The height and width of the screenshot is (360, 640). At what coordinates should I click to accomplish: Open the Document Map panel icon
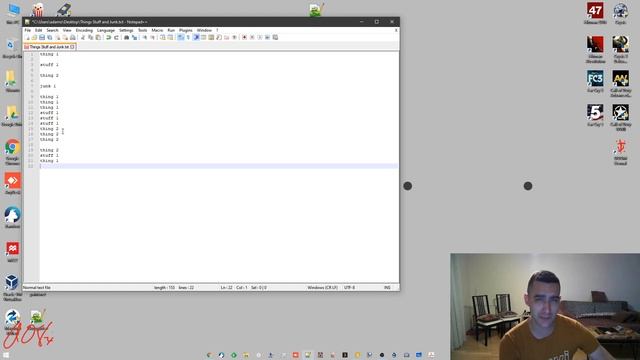coord(211,37)
